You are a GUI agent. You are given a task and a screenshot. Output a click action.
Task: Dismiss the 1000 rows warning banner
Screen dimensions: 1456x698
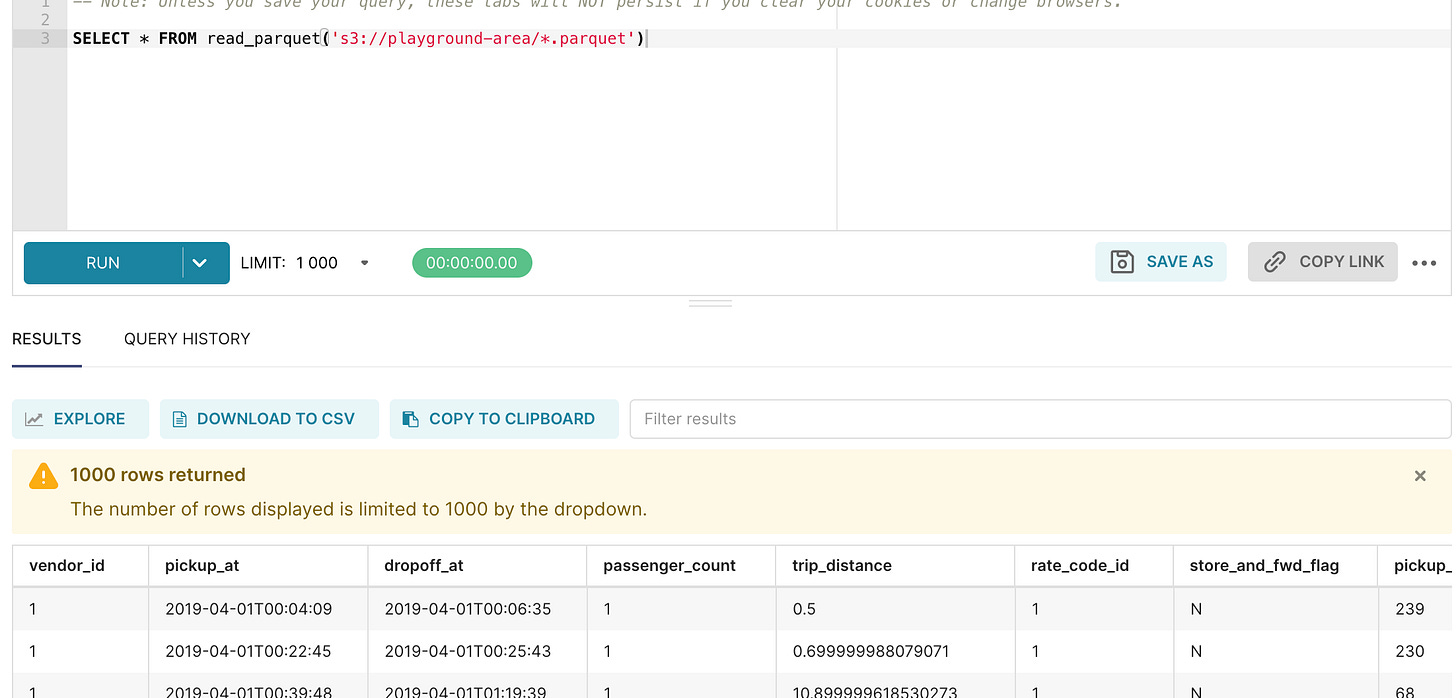(1420, 476)
